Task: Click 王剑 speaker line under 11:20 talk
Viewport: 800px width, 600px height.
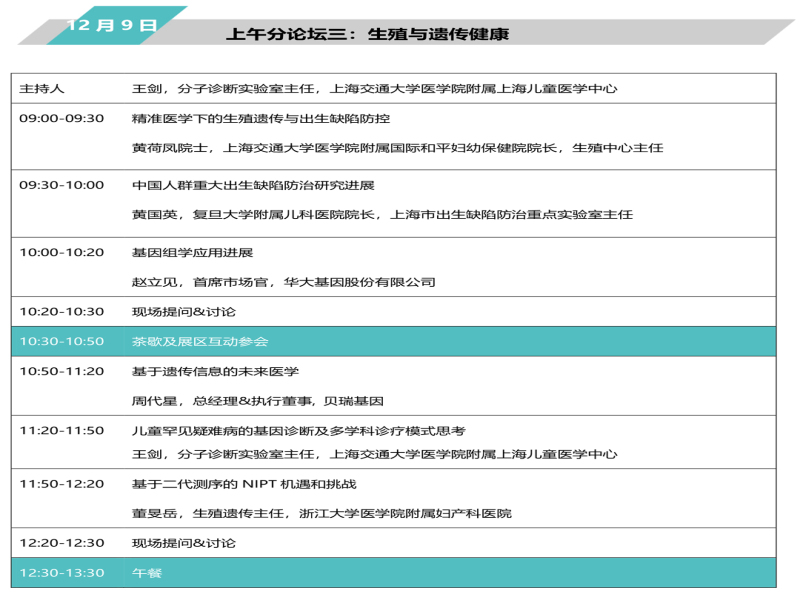Action: [x=374, y=454]
